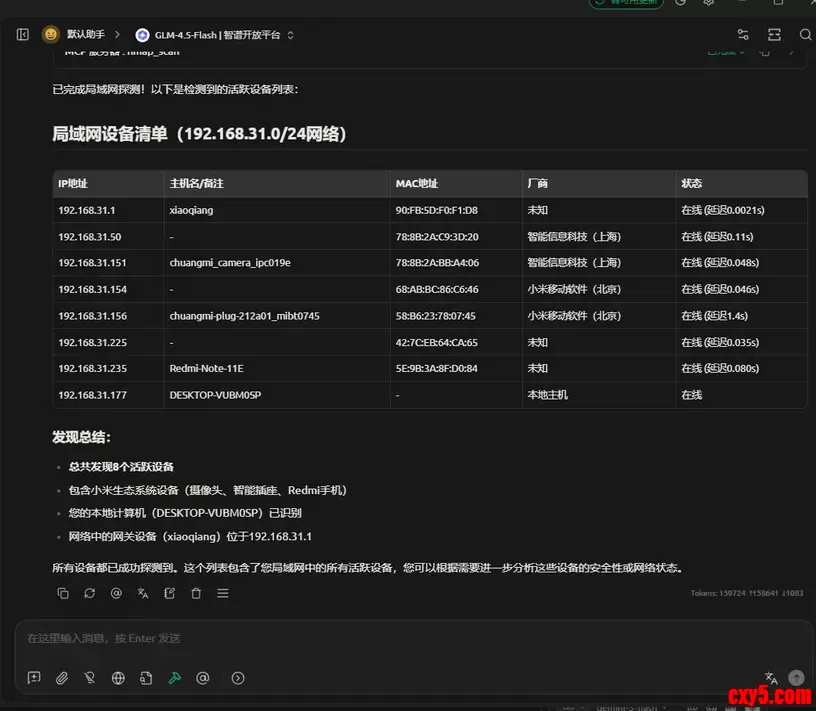Select the 192.168.31.177 IP cell
Viewport: 816px width, 711px height.
click(x=108, y=395)
